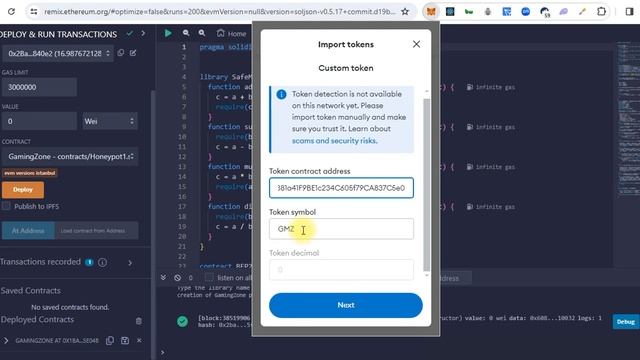Image resolution: width=640 pixels, height=360 pixels.
Task: Pin the GAMINGZONE deployed contract
Action: 125,340
